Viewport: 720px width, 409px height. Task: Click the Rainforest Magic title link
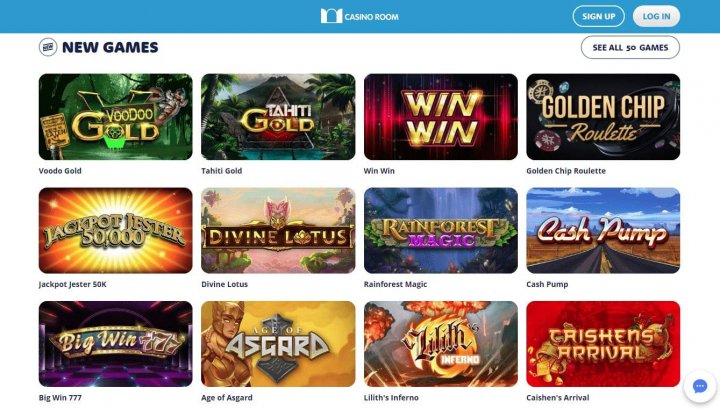[395, 284]
